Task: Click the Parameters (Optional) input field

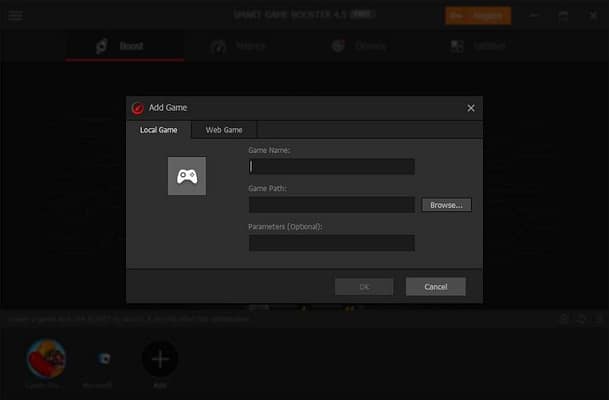Action: [x=332, y=243]
